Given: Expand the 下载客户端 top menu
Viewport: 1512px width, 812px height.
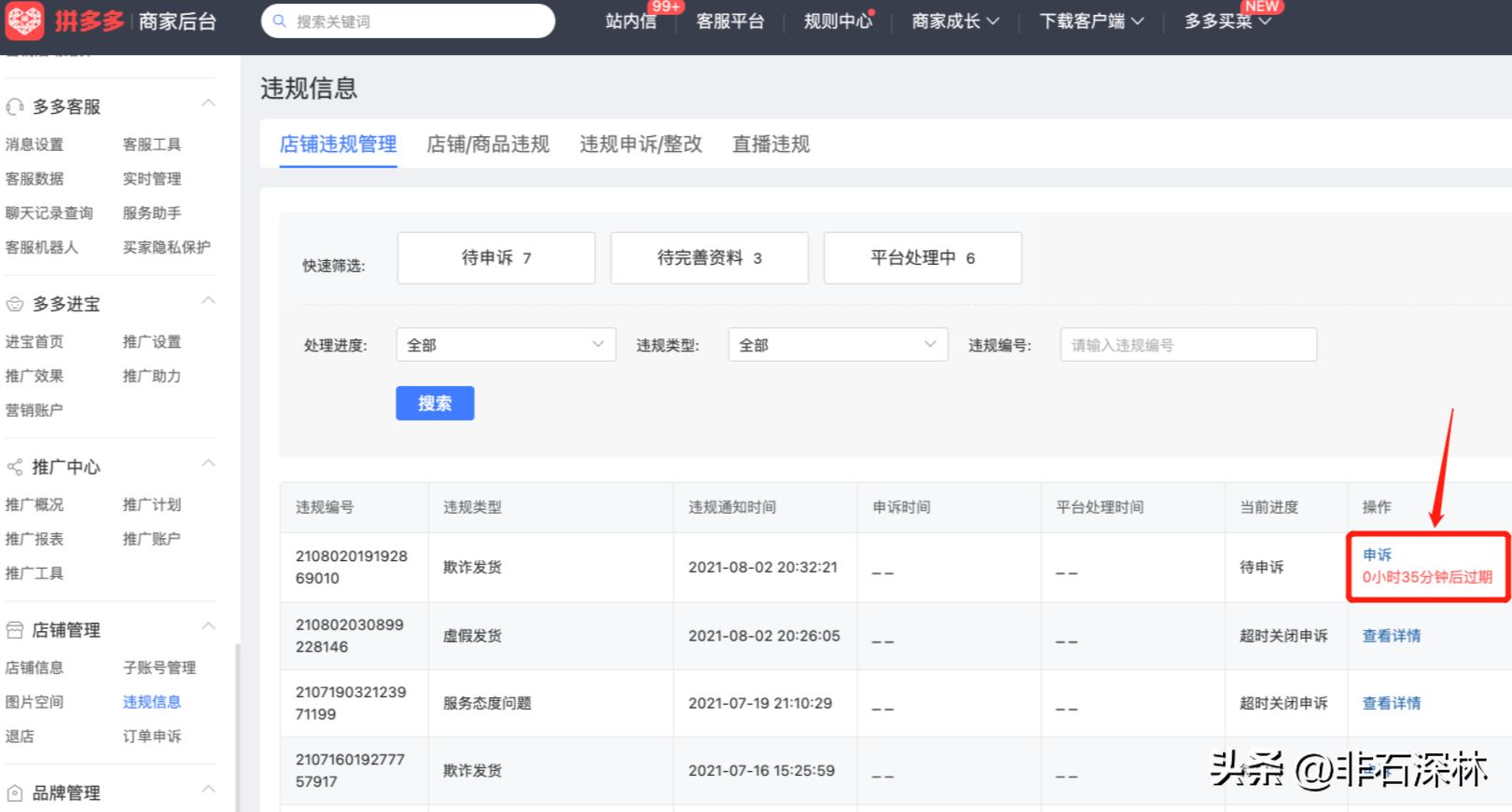Looking at the screenshot, I should 1091,21.
